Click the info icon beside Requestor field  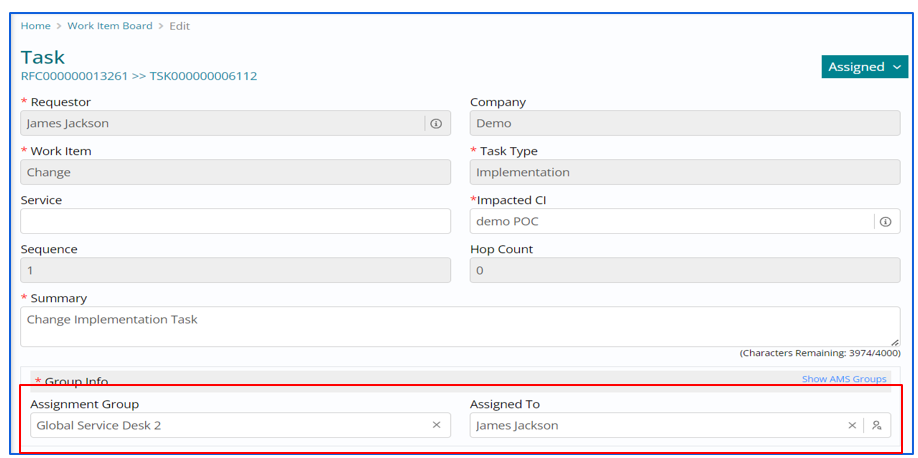point(436,124)
